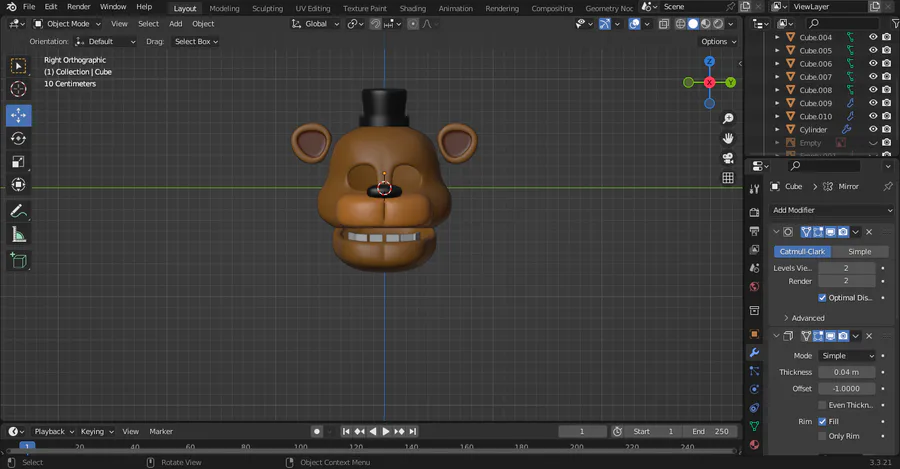Screen dimensions: 900x469
Task: Expand the Advanced subdivision section
Action: 808,318
